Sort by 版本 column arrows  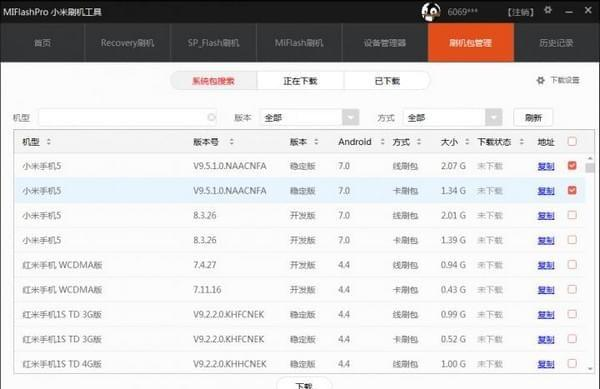(x=316, y=142)
